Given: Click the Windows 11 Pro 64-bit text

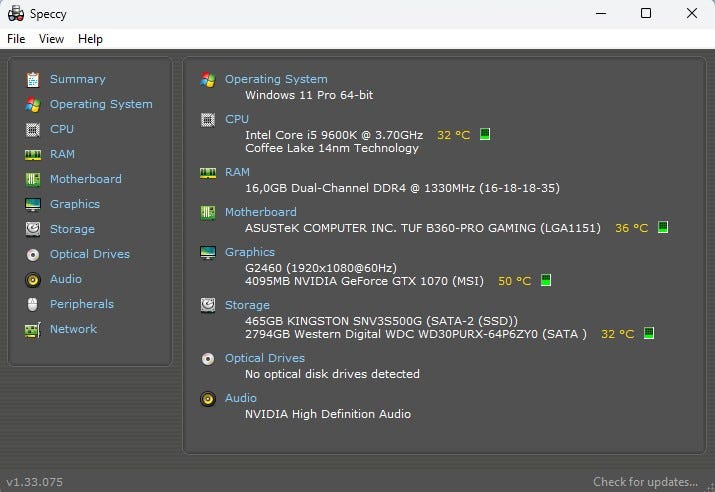Looking at the screenshot, I should (309, 95).
